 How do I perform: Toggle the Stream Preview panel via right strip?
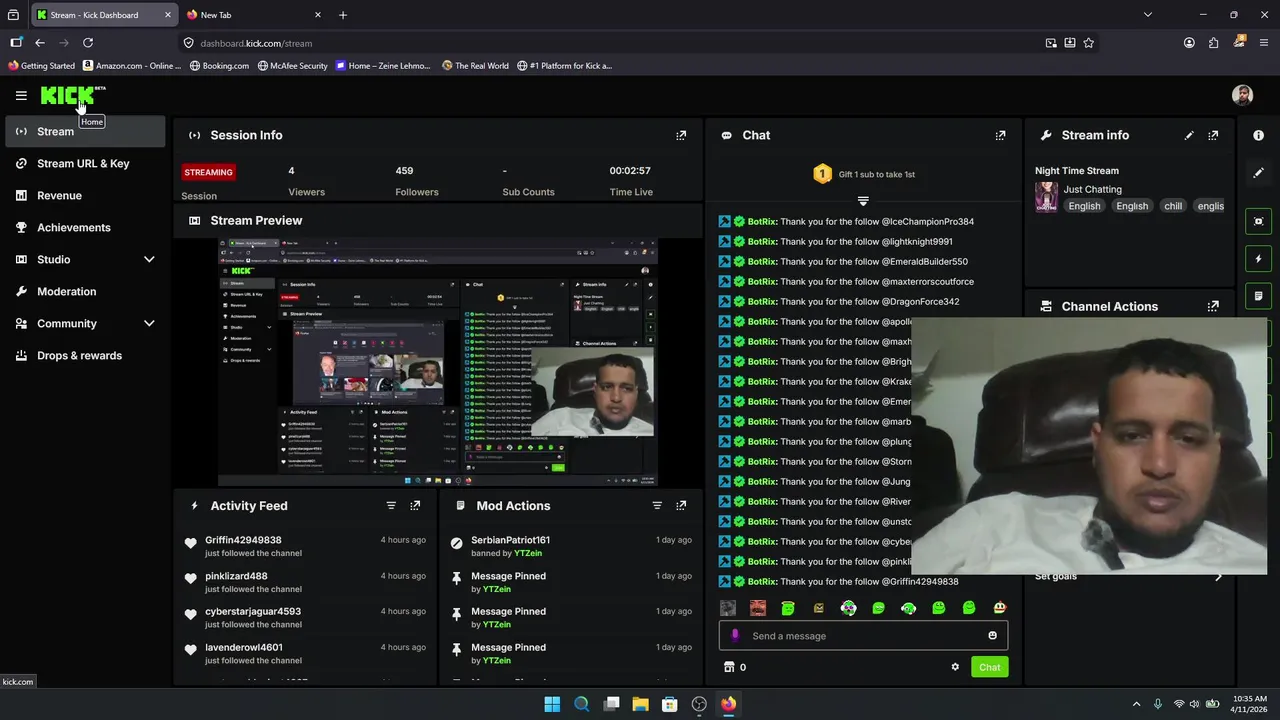1258,221
